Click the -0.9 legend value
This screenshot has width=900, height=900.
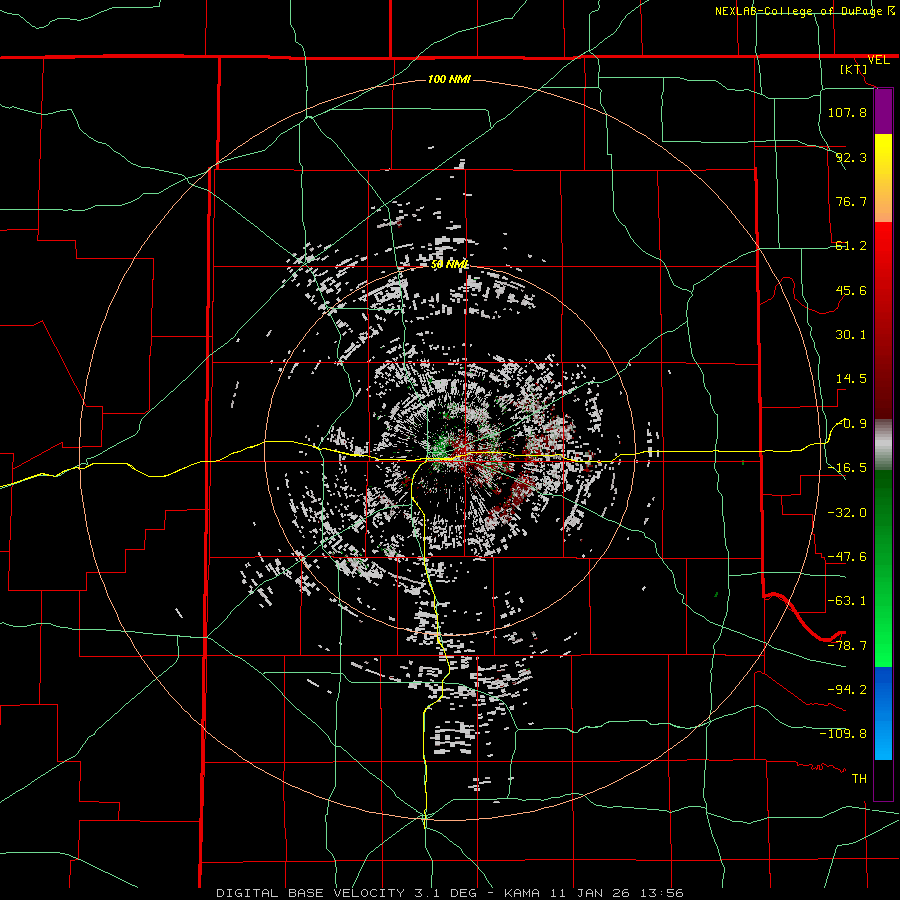click(x=851, y=424)
